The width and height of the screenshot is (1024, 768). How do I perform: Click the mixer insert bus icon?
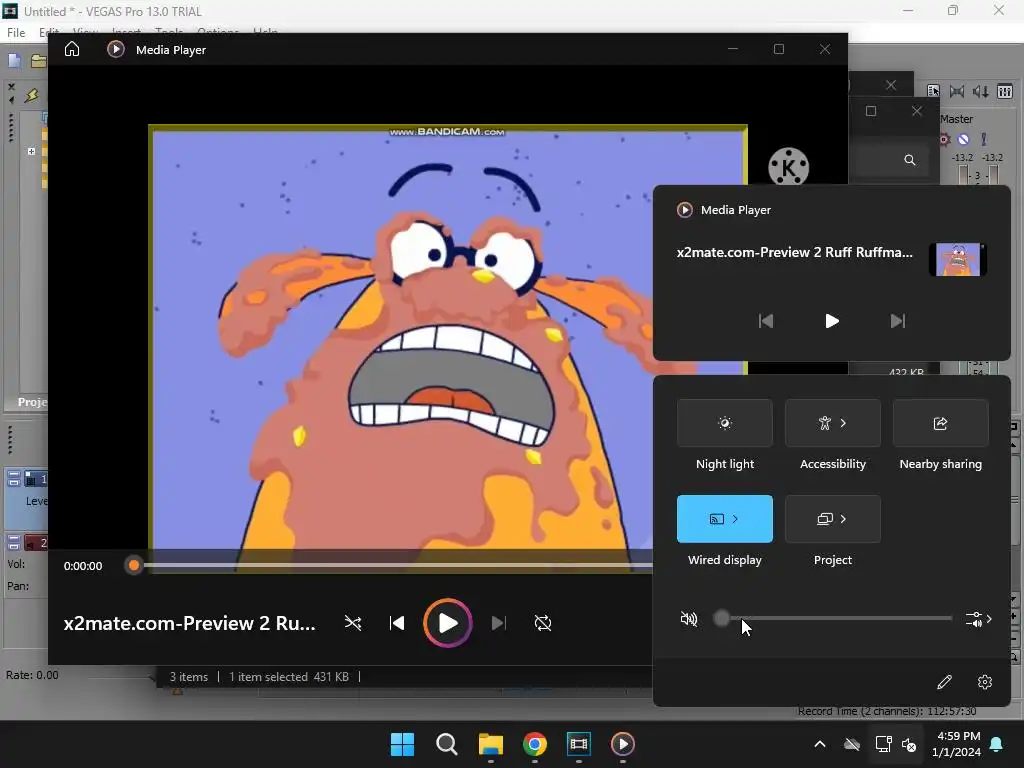click(1005, 91)
